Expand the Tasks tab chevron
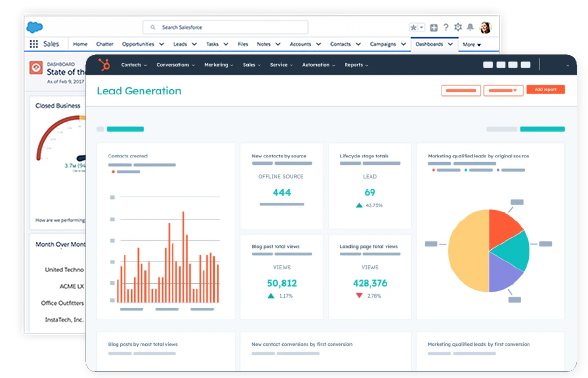 pos(226,44)
